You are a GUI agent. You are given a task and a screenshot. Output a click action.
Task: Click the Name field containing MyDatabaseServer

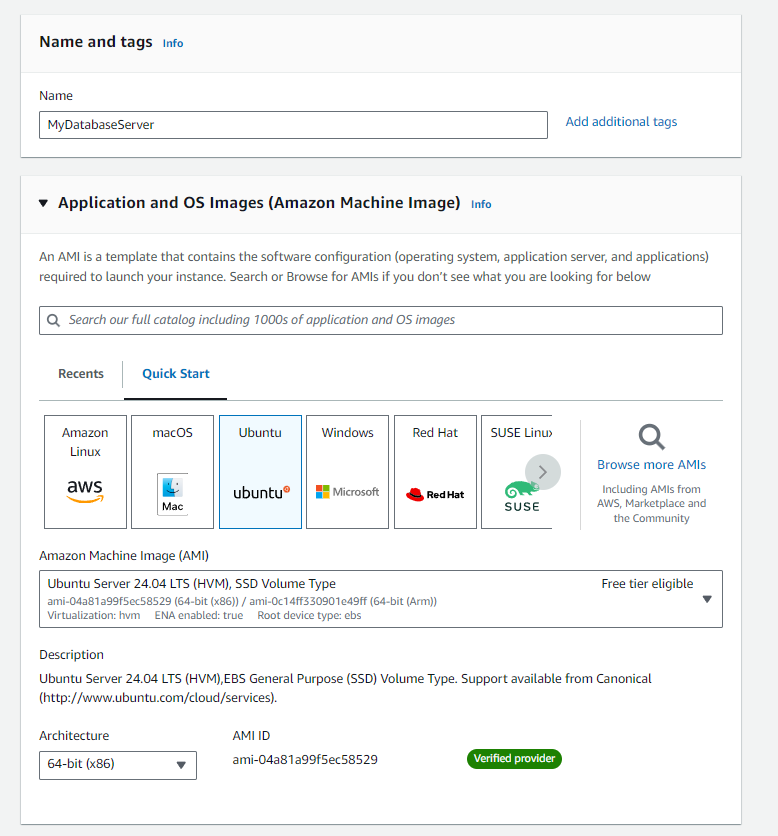click(294, 125)
